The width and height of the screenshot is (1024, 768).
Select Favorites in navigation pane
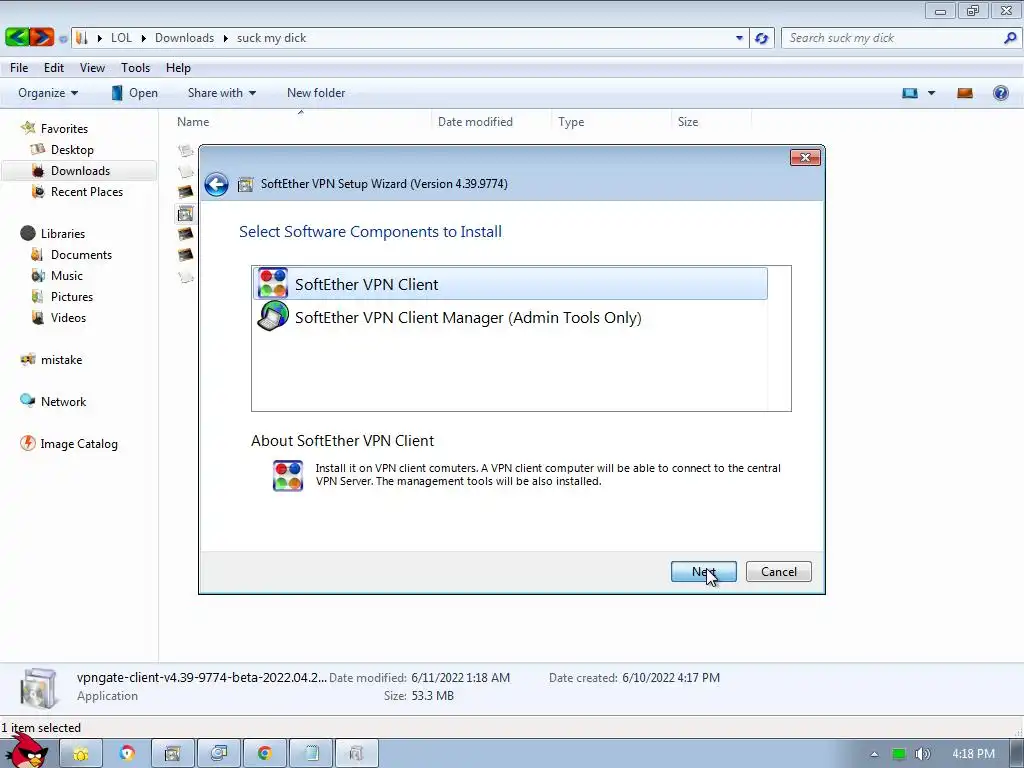[64, 129]
